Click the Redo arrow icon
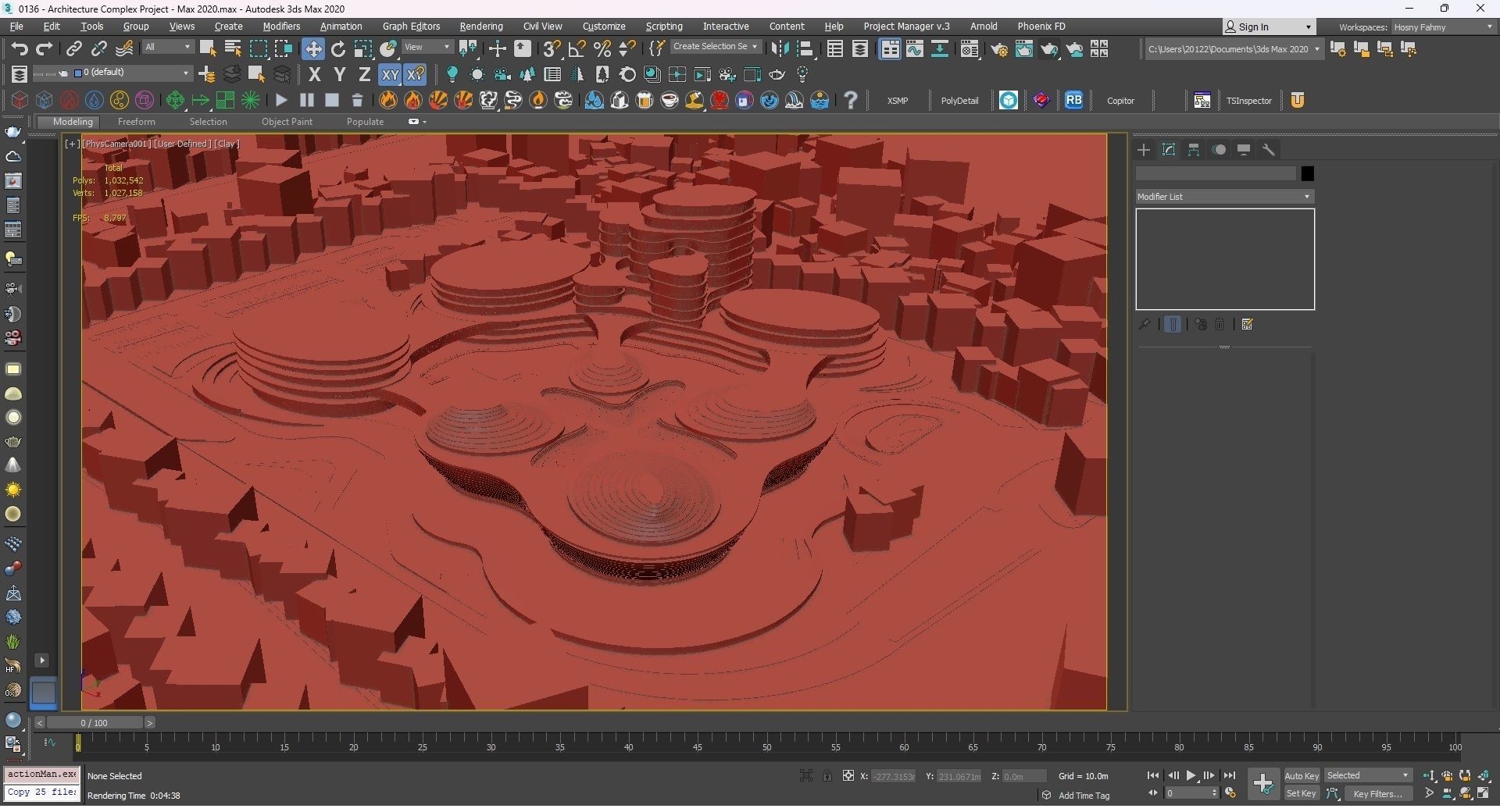This screenshot has width=1500, height=812. click(x=45, y=49)
